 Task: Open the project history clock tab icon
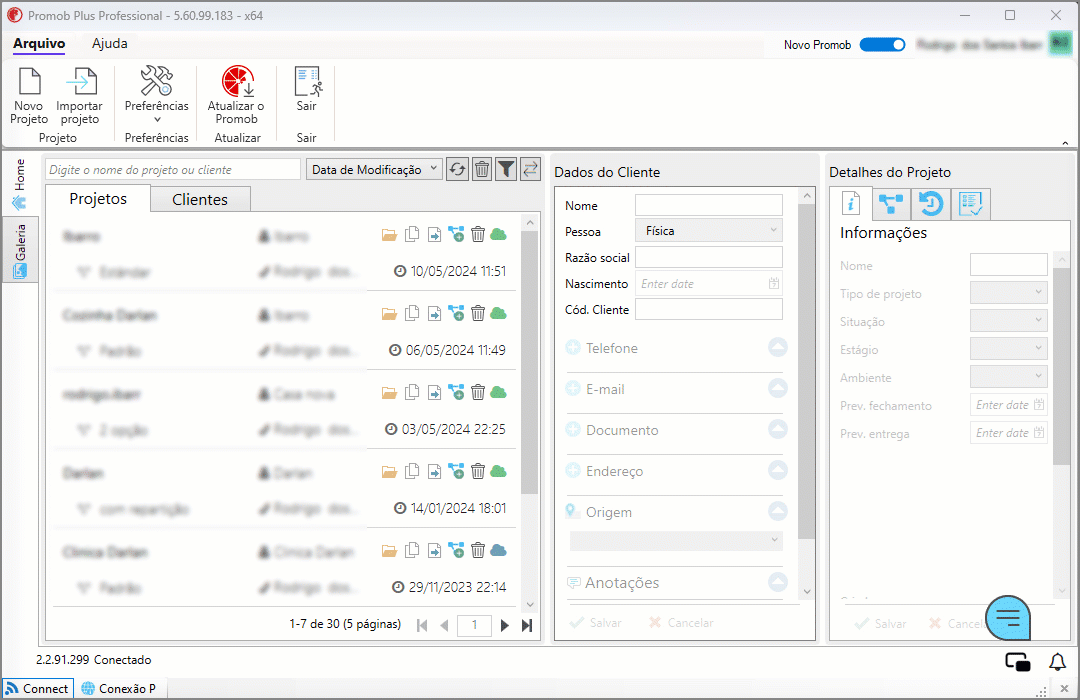pyautogui.click(x=931, y=204)
